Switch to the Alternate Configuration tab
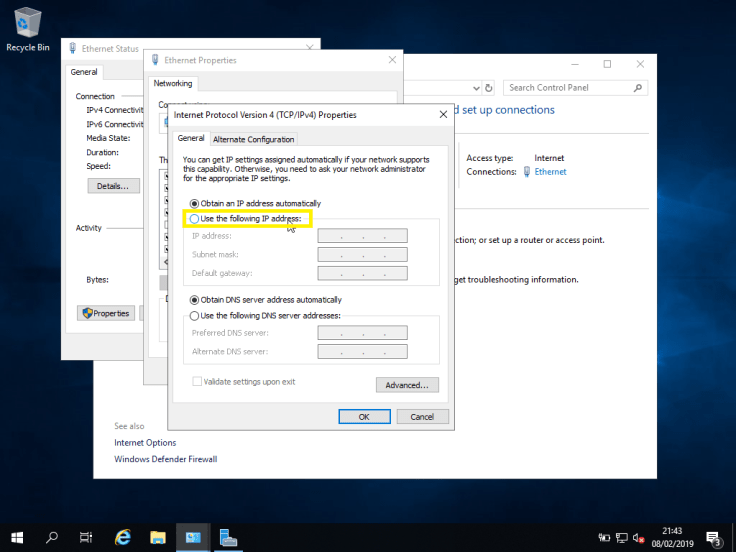736x552 pixels. [x=254, y=139]
